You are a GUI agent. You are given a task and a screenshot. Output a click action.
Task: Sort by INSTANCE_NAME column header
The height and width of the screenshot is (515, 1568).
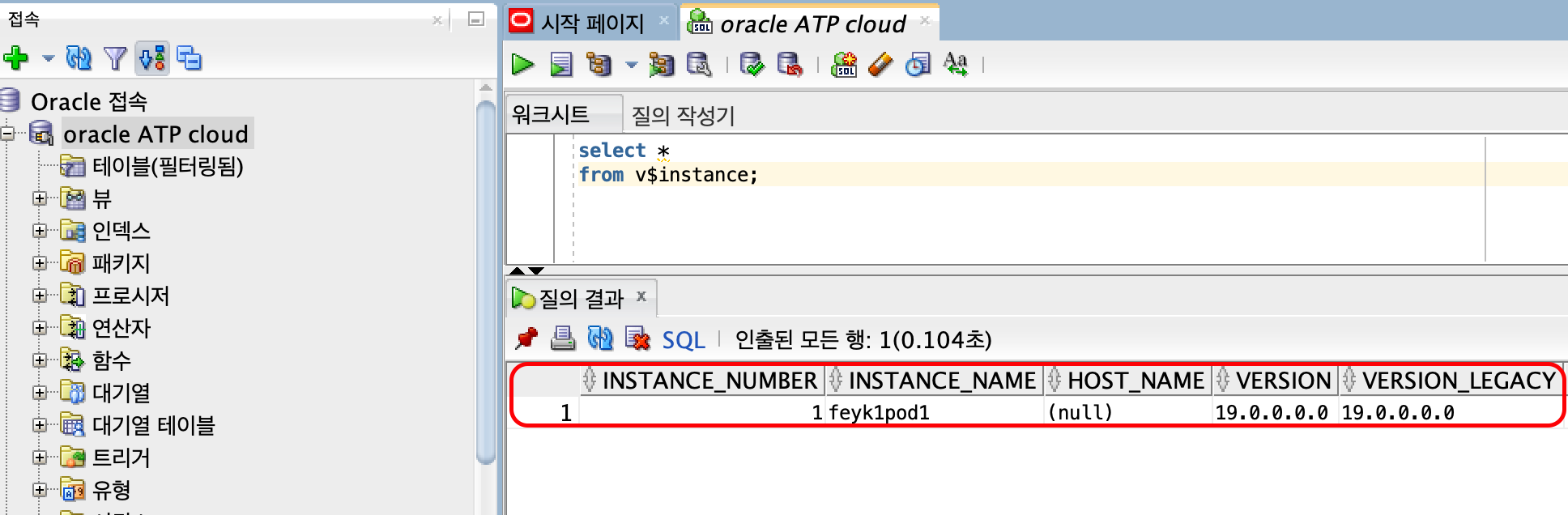(935, 380)
